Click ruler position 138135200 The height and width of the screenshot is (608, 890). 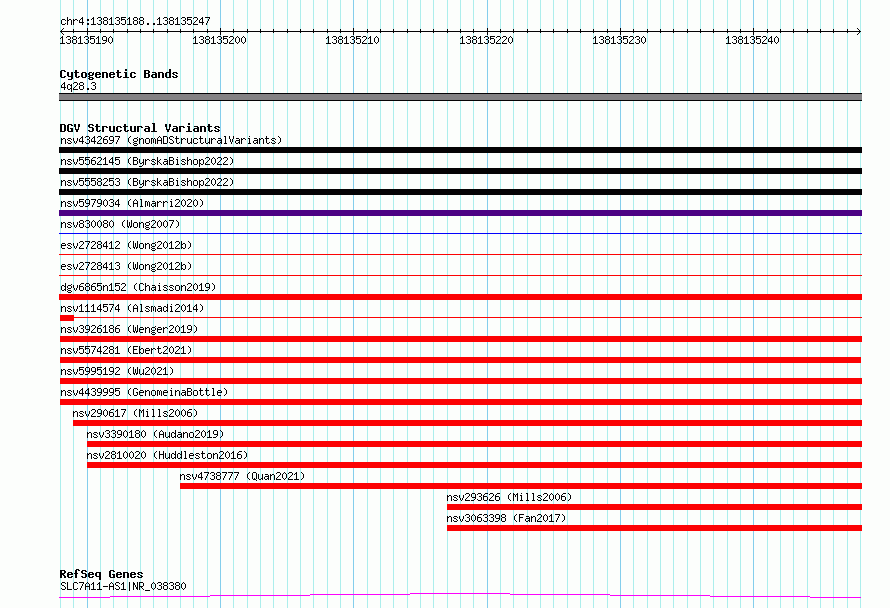(x=219, y=40)
